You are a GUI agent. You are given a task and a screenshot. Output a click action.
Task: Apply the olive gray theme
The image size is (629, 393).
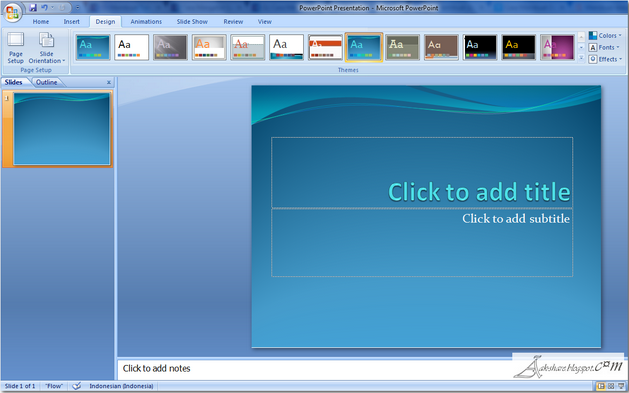pos(402,47)
